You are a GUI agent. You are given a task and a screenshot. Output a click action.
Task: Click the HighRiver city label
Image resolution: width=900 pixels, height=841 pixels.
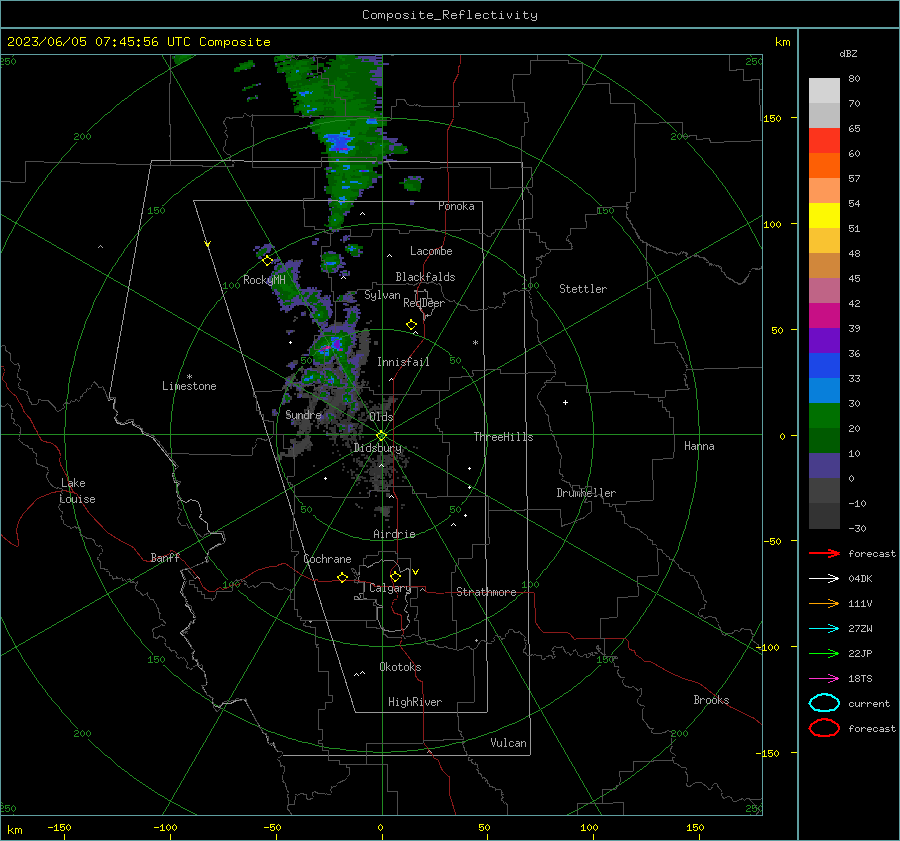point(415,702)
